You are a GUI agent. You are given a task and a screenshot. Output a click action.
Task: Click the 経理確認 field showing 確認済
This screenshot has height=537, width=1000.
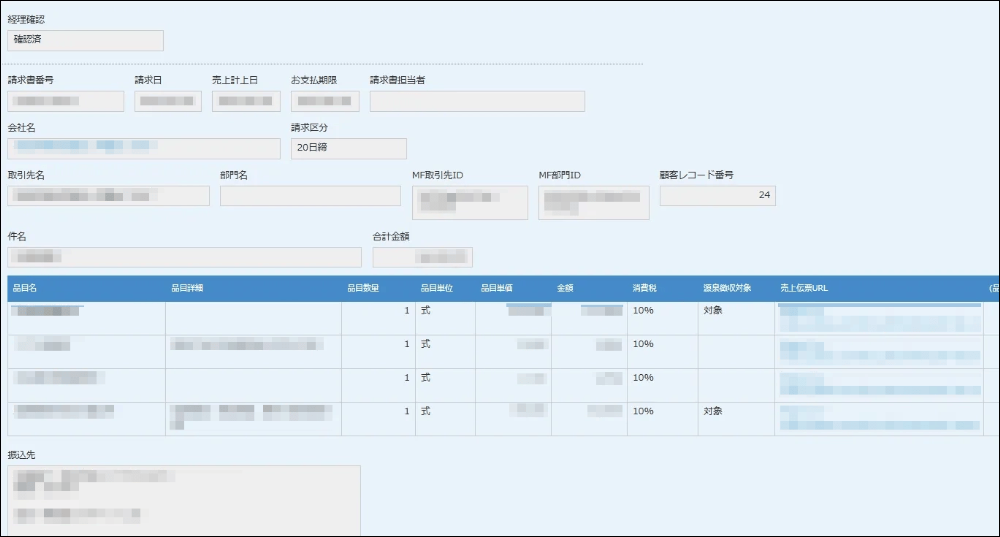(x=85, y=40)
